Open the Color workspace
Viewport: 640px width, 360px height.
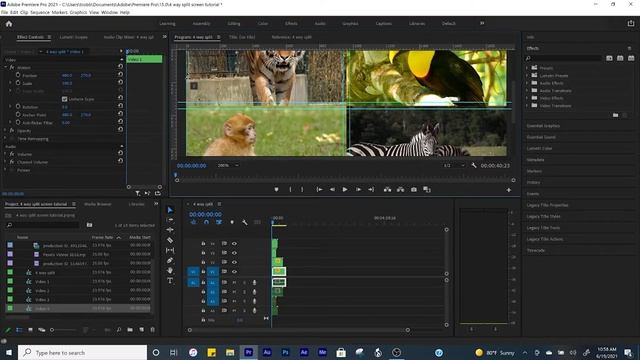[x=263, y=24]
